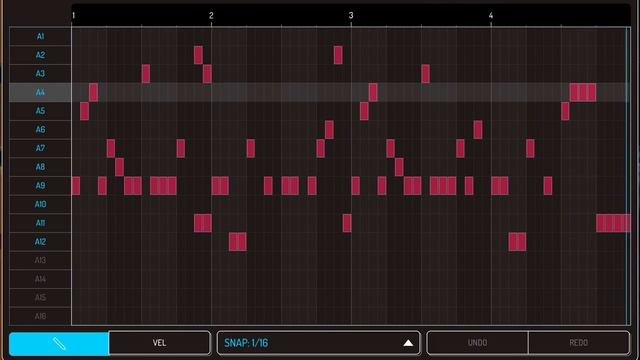This screenshot has width=640, height=360.
Task: Select the A1 pad row label
Action: point(40,36)
